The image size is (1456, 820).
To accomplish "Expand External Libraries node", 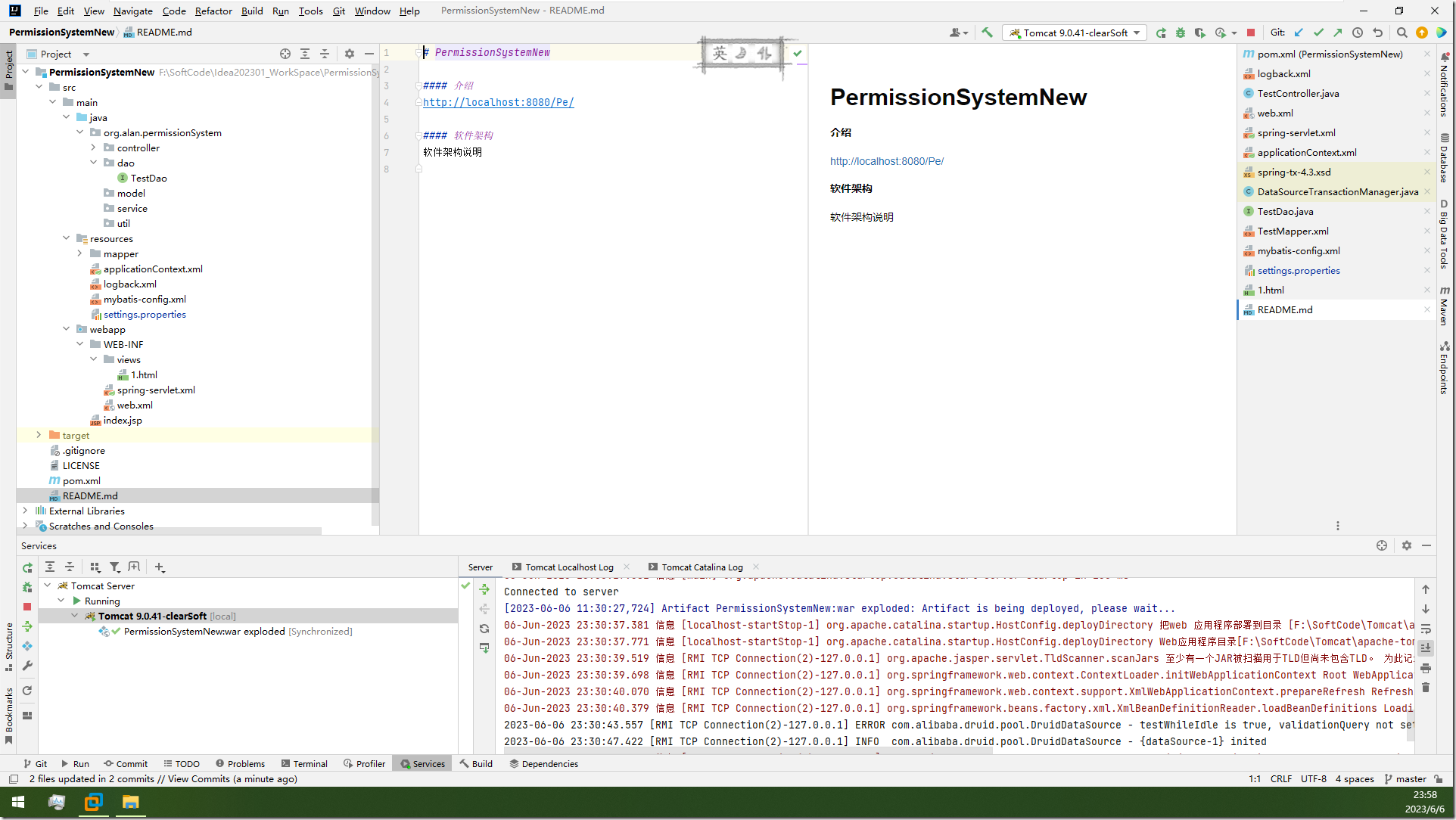I will [x=25, y=511].
